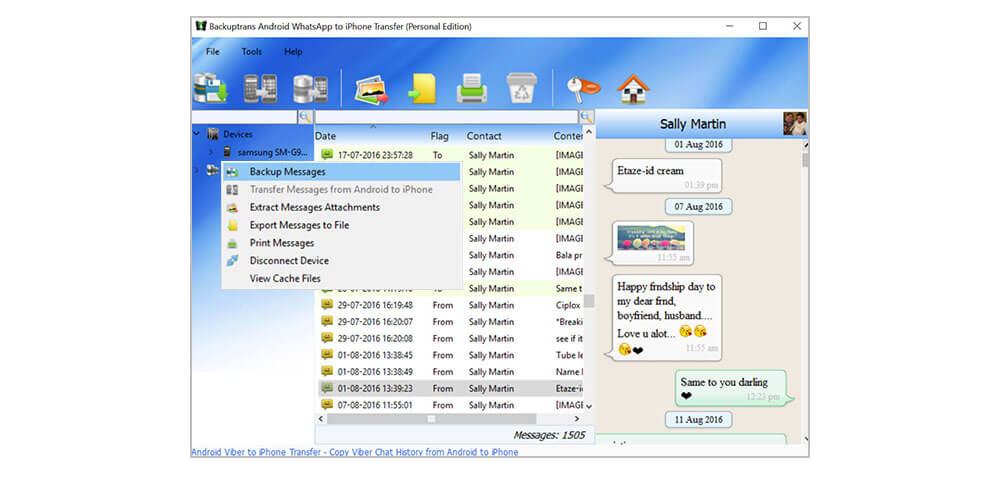Click the Sally Martin chat header name
This screenshot has height=500, width=1000.
pyautogui.click(x=693, y=124)
